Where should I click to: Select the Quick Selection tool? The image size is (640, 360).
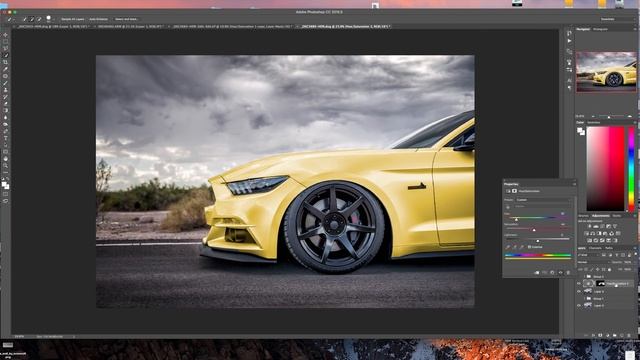5,56
